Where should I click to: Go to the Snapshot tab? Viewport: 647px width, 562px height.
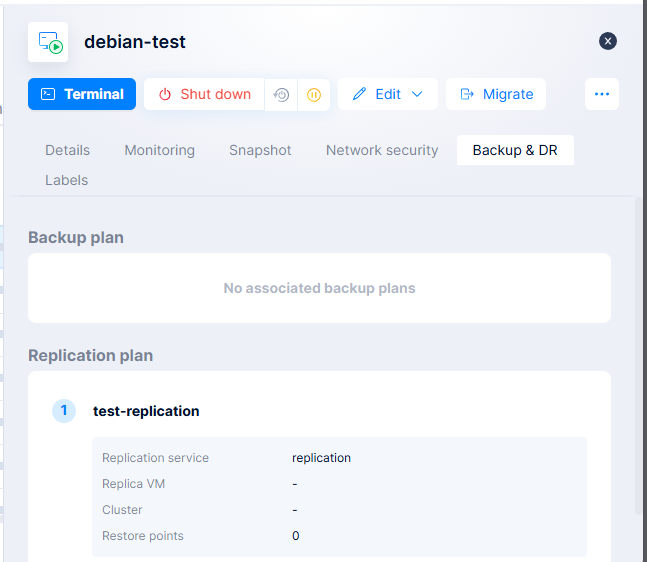[x=260, y=150]
